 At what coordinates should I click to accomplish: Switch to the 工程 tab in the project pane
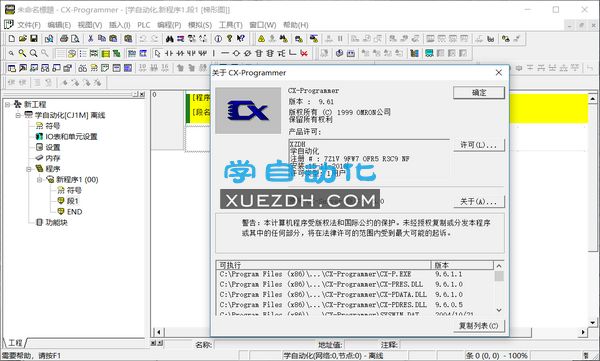pyautogui.click(x=15, y=343)
